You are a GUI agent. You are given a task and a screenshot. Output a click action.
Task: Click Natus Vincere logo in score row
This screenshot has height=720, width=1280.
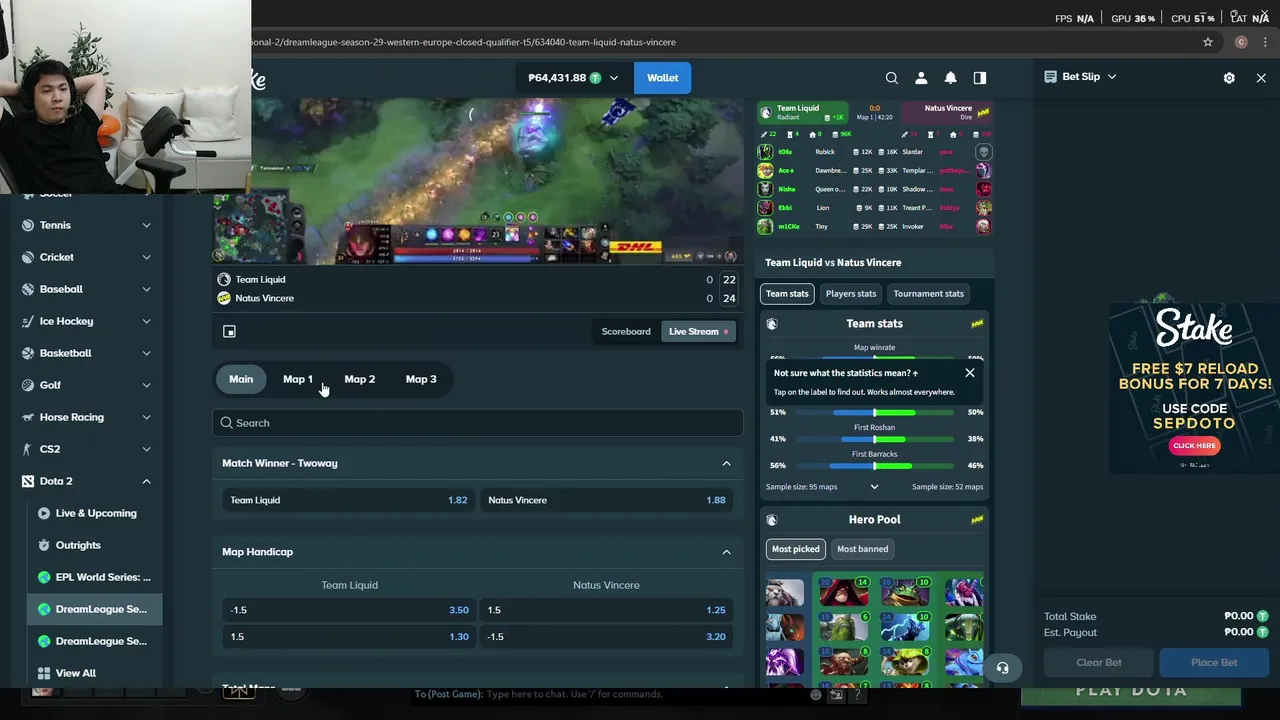(x=224, y=298)
